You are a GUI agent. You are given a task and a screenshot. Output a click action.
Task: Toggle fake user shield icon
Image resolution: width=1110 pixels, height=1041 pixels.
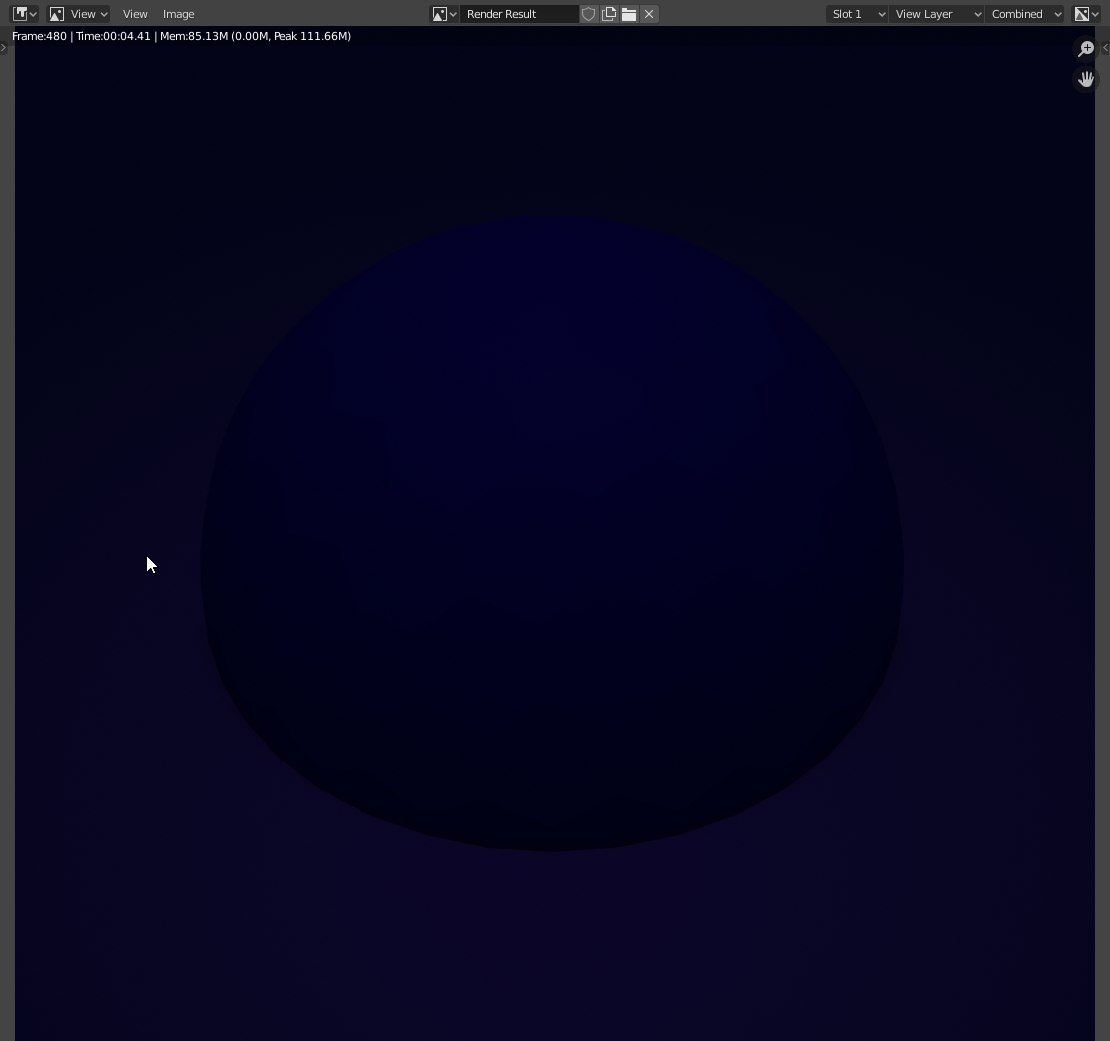pos(588,14)
